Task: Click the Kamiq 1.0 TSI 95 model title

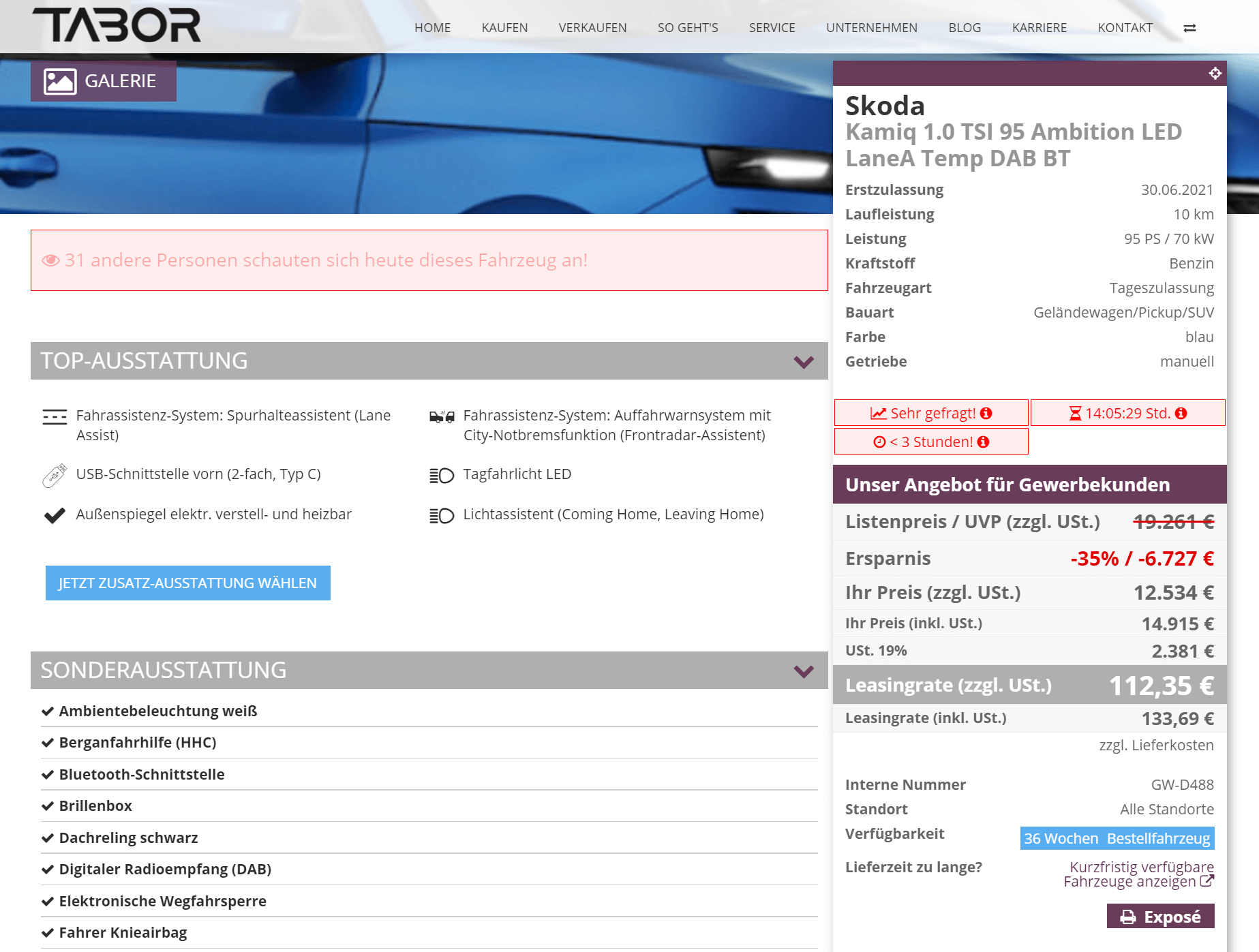Action: click(1014, 145)
